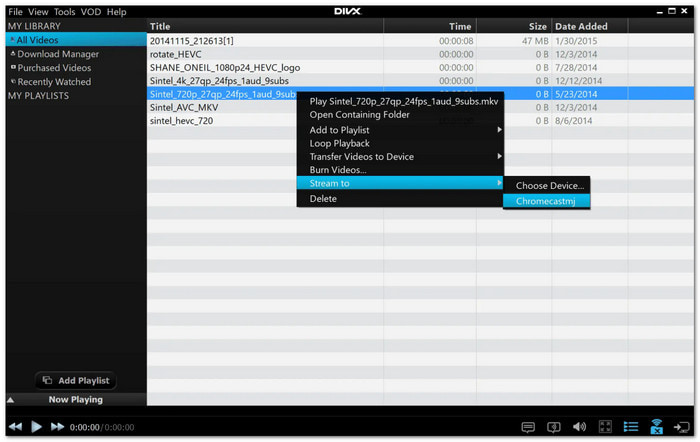Screen dimensions: 700x442
Task: Select the rotate_HEVC video row
Action: pyautogui.click(x=420, y=54)
